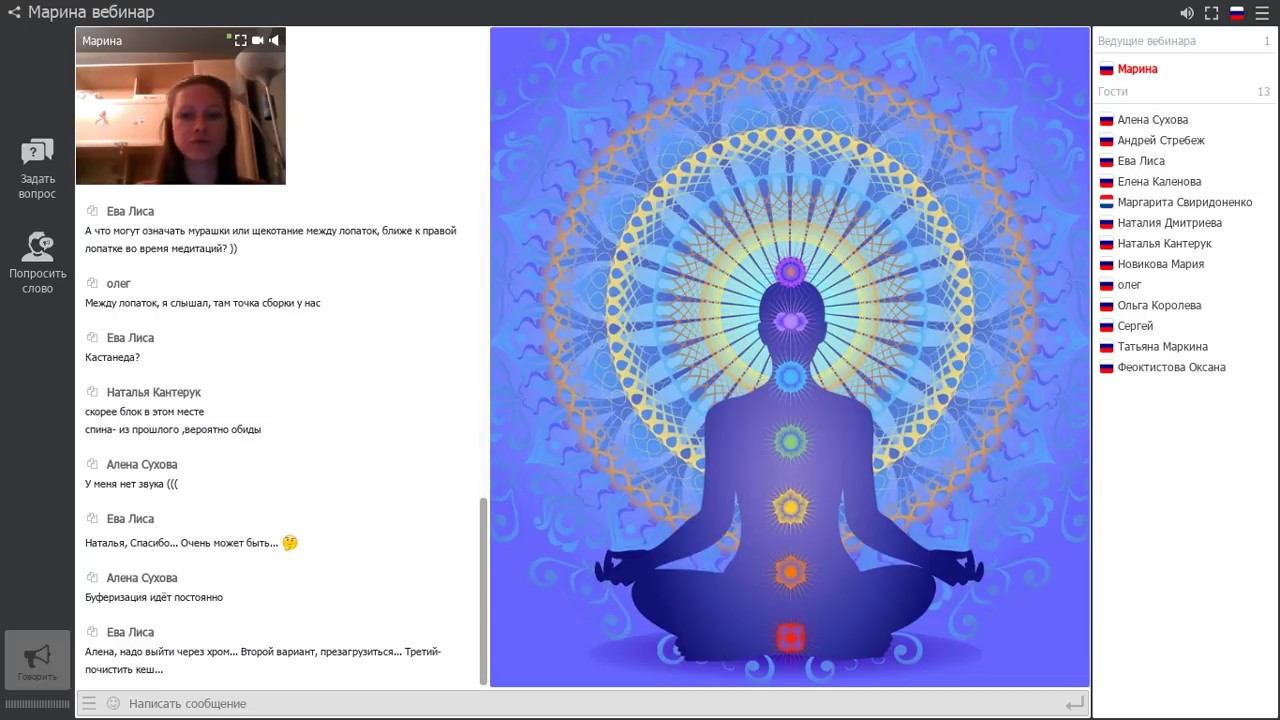Click reply icon on Алена Сухова's звука message
This screenshot has width=1280, height=720.
pyautogui.click(x=92, y=464)
